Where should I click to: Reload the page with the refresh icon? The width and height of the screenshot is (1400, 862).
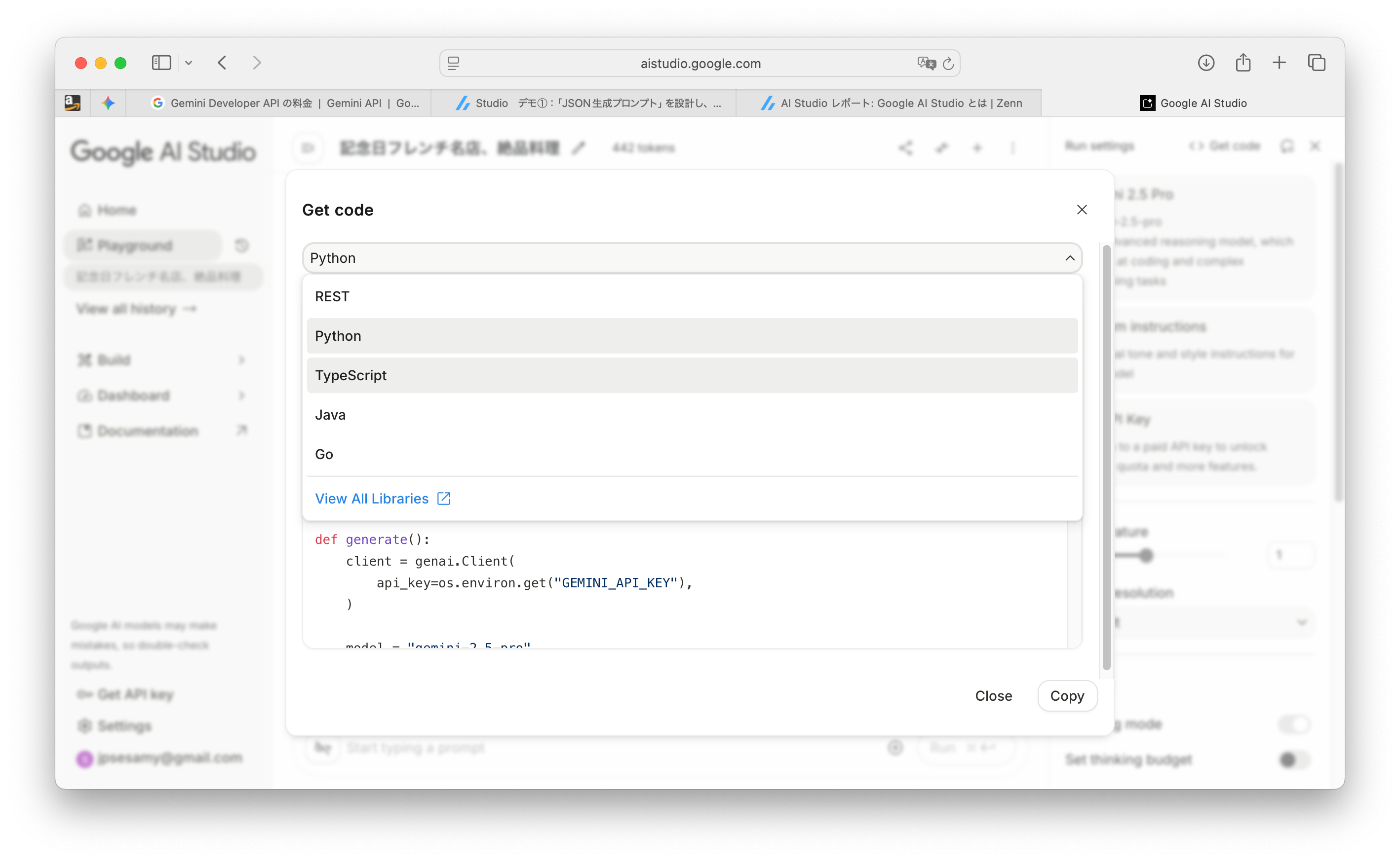click(x=949, y=63)
